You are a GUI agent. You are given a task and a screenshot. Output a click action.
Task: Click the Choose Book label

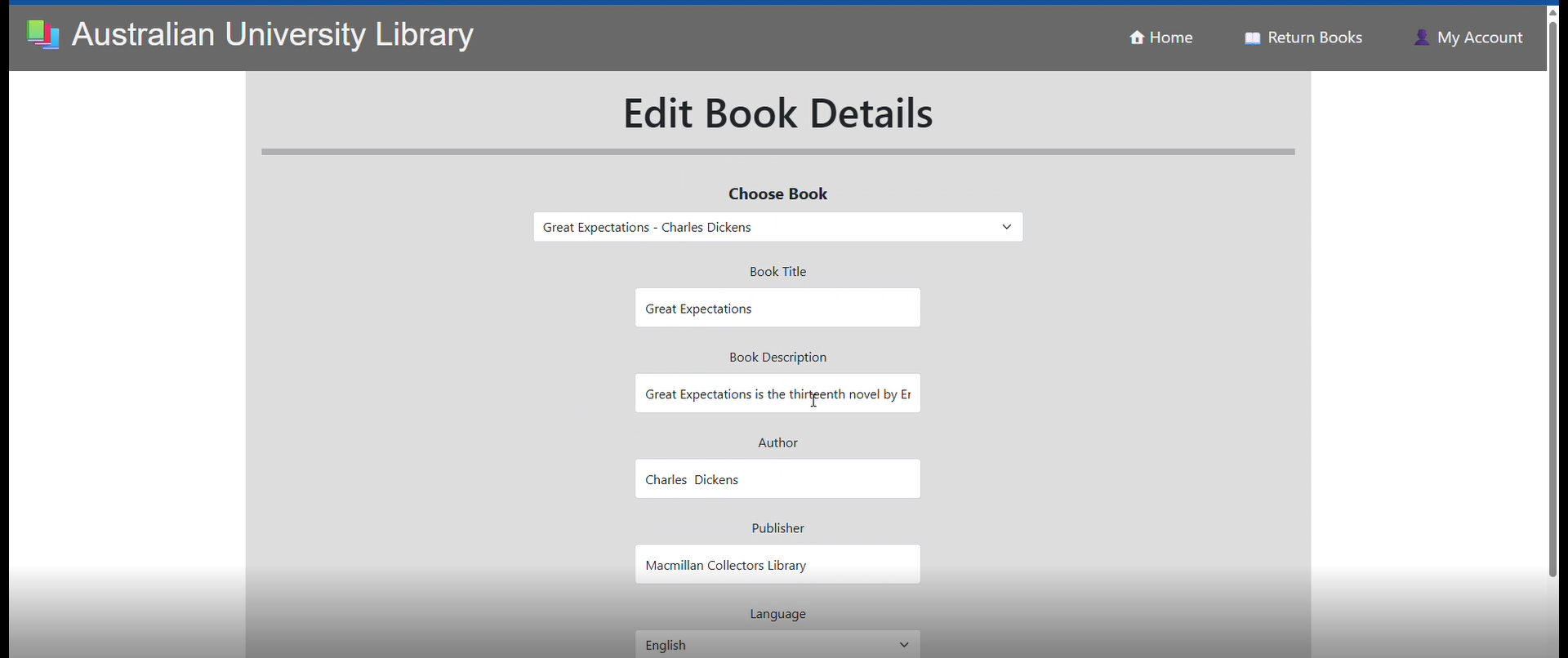777,194
